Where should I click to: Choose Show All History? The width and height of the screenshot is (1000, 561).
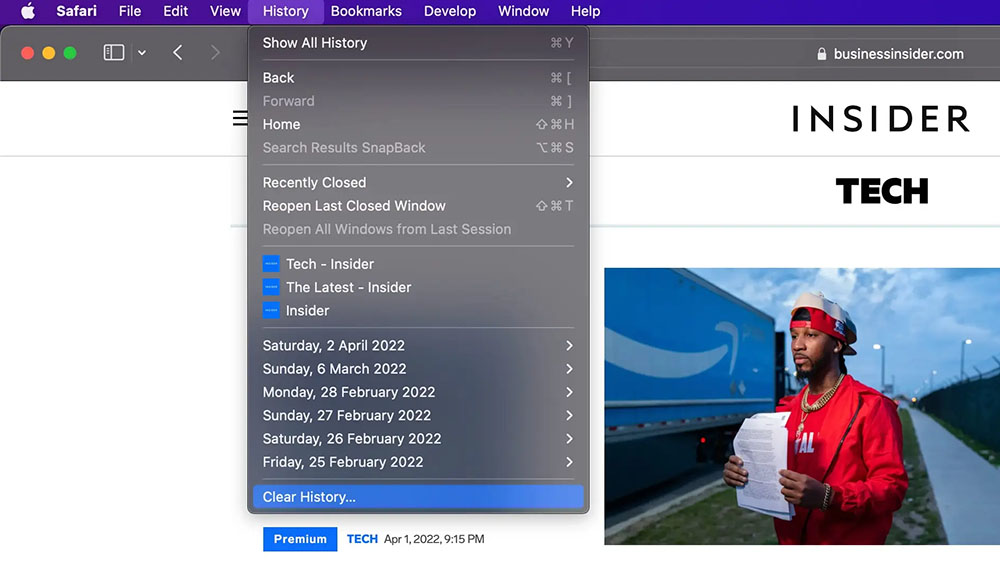(x=315, y=43)
